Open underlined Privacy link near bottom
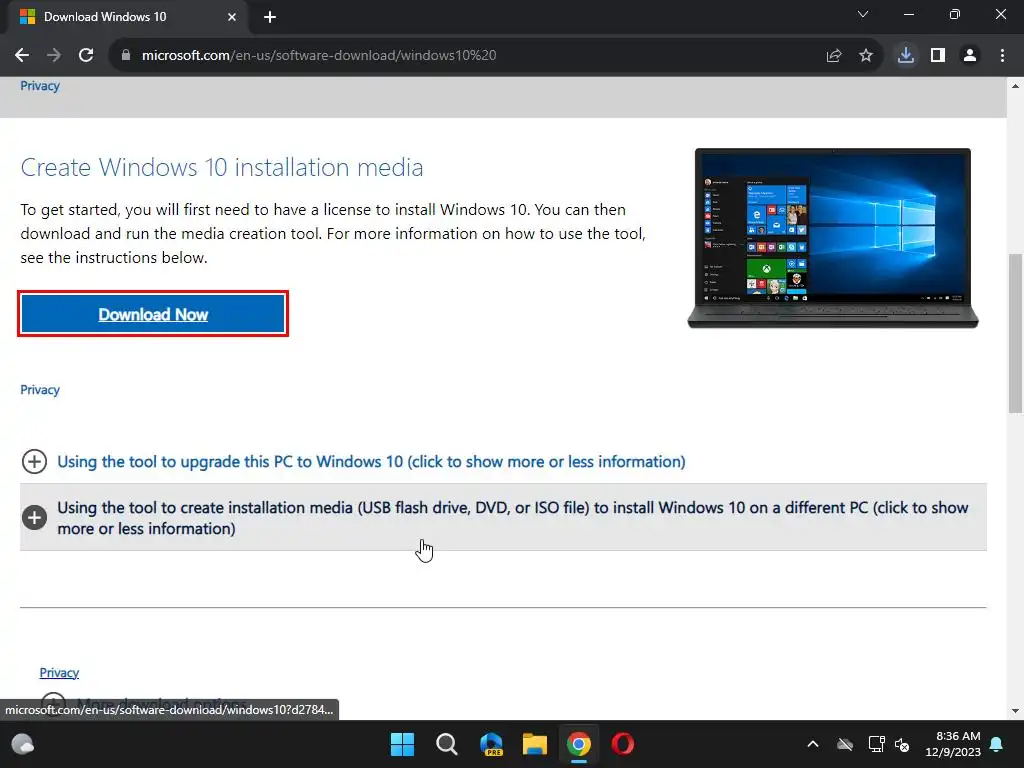The image size is (1024, 768). (x=59, y=673)
